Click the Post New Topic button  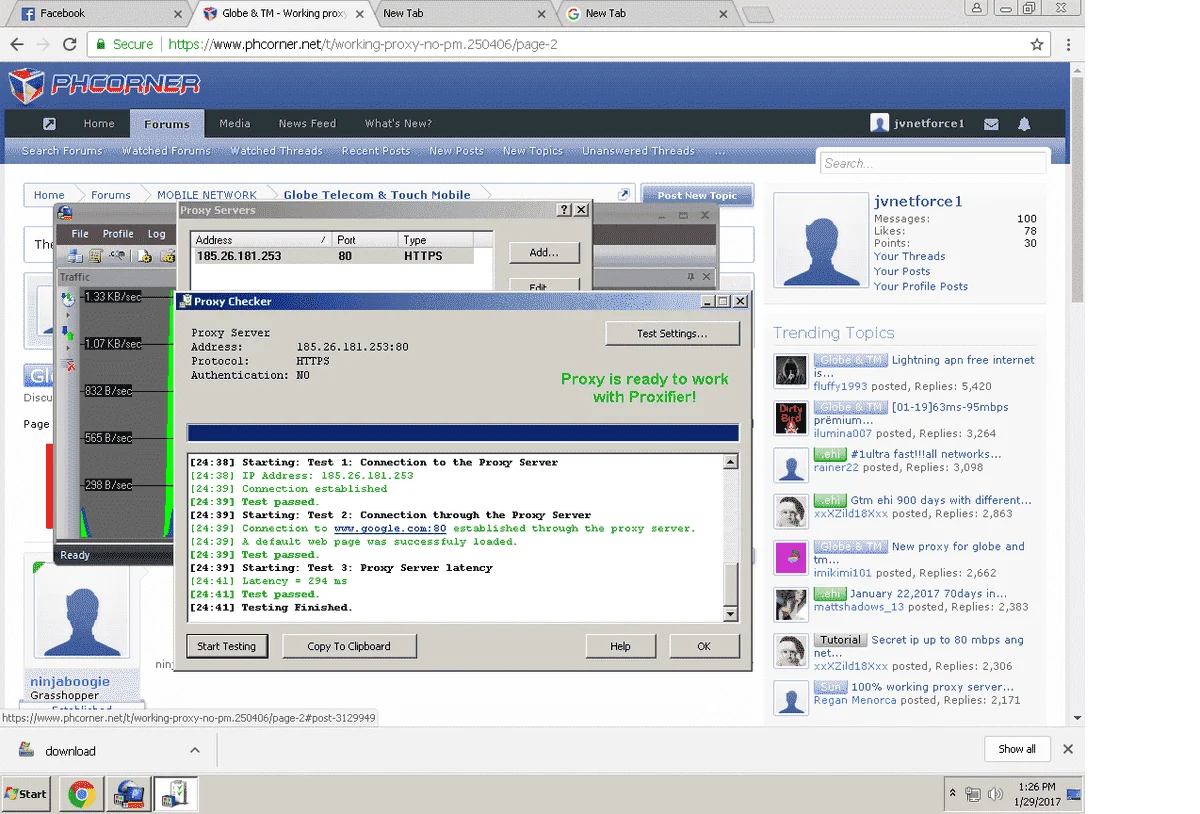697,195
